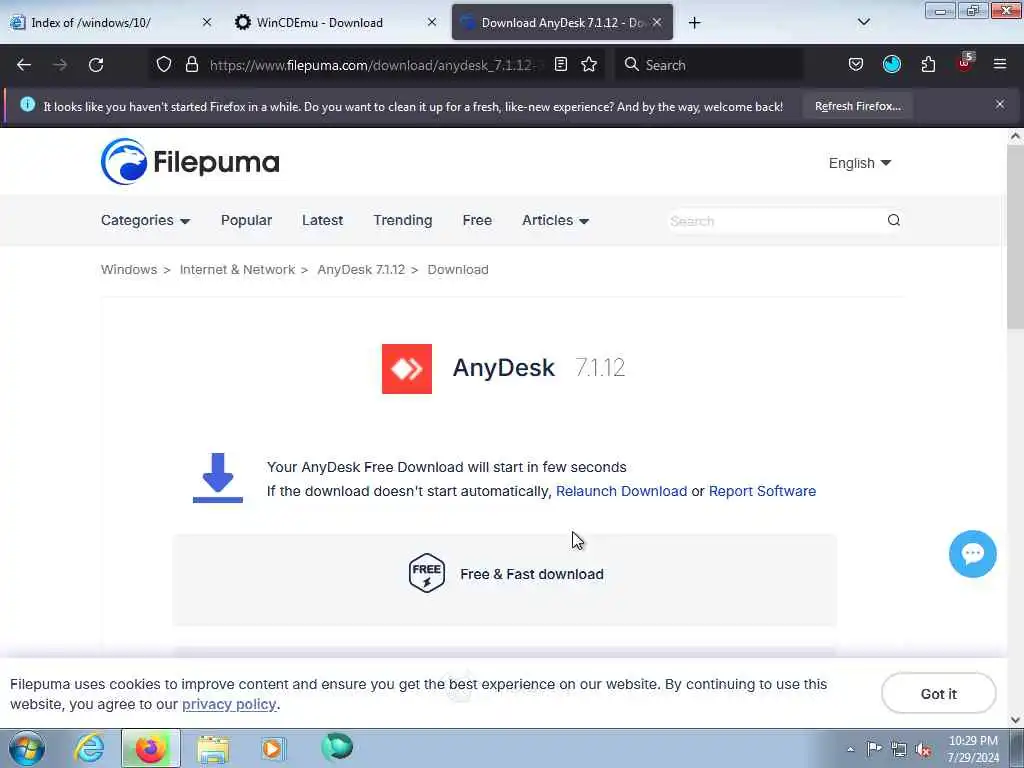The height and width of the screenshot is (768, 1024).
Task: Click the blue download arrow icon
Action: (x=217, y=478)
